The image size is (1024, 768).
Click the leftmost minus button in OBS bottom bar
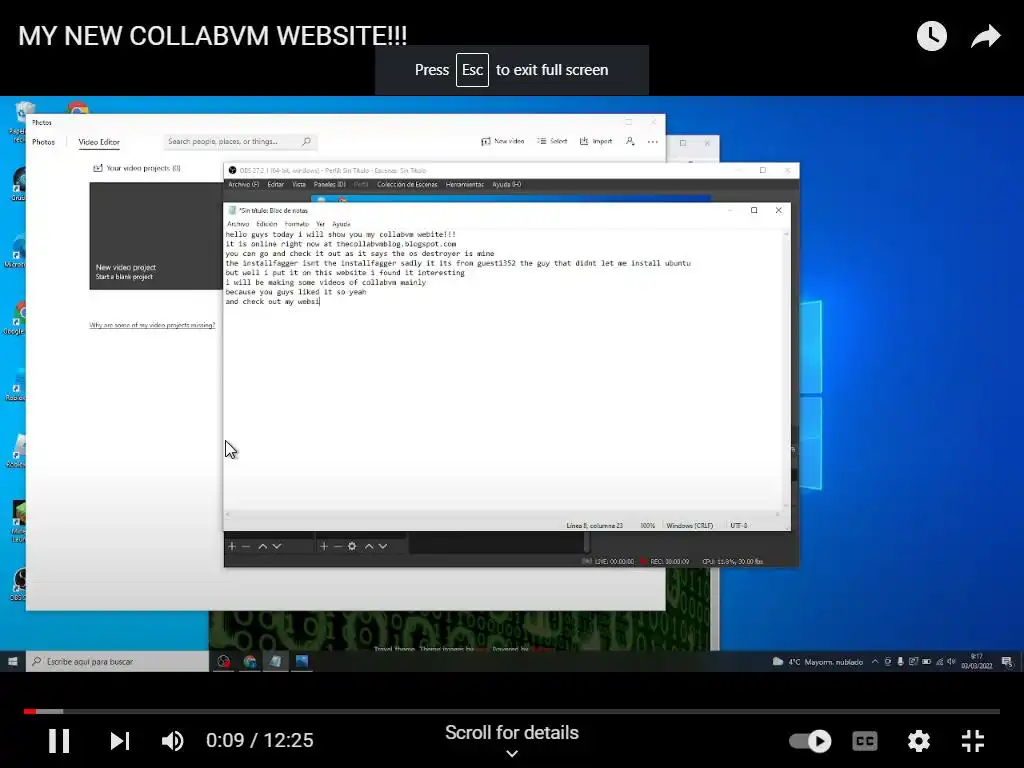(246, 546)
